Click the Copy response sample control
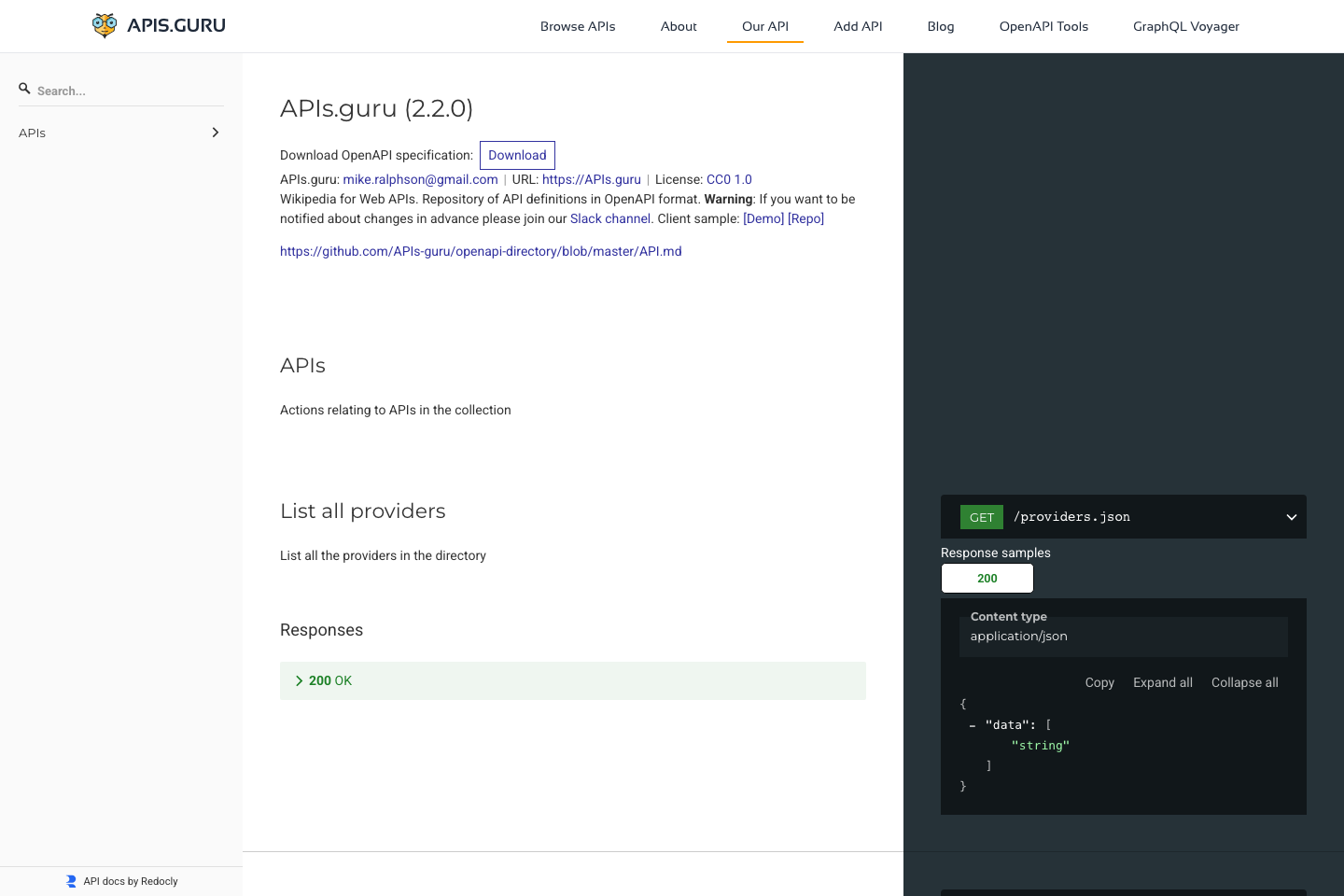Image resolution: width=1344 pixels, height=896 pixels. coord(1099,682)
